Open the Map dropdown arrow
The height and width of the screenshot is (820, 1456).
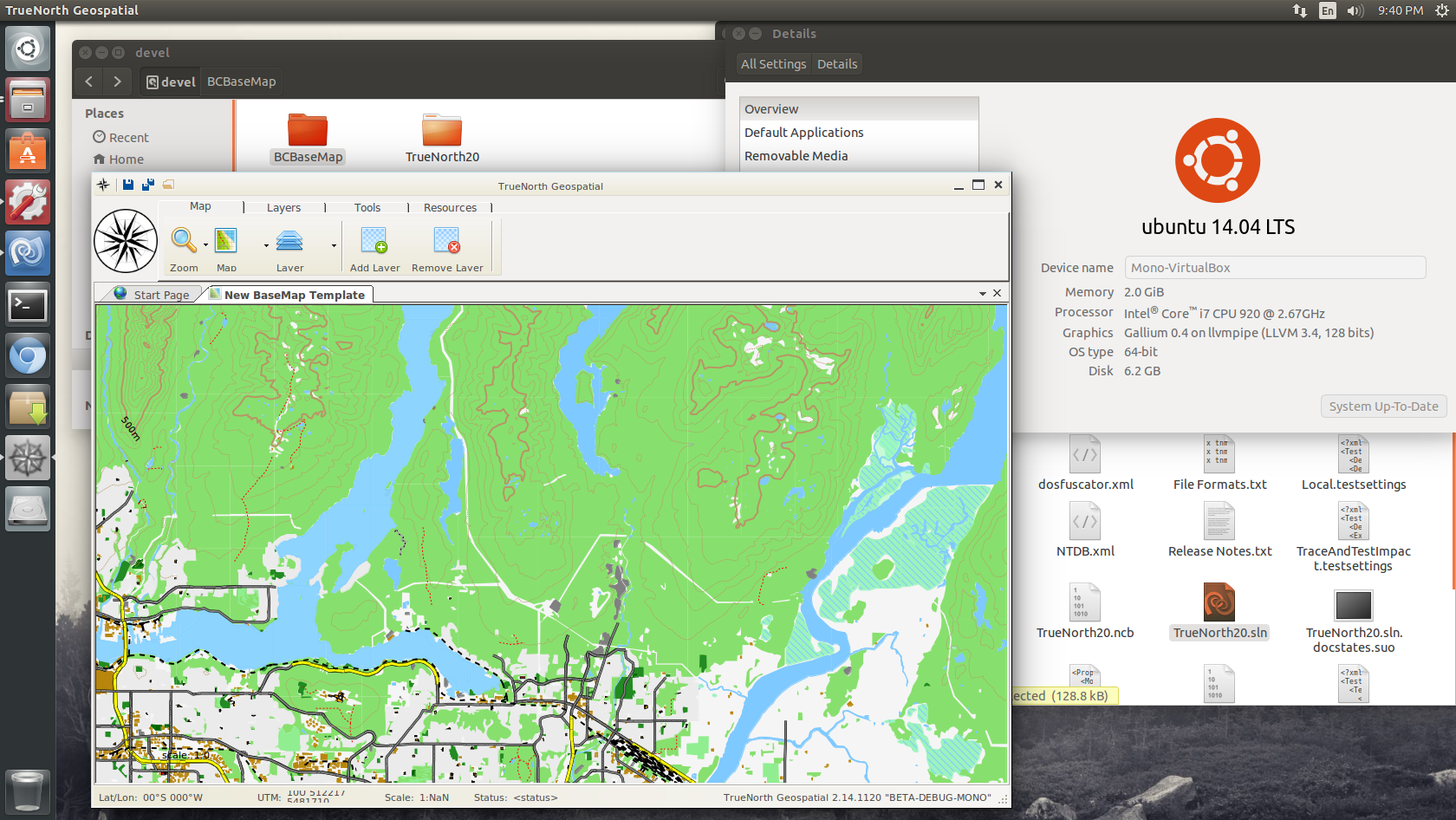(266, 245)
